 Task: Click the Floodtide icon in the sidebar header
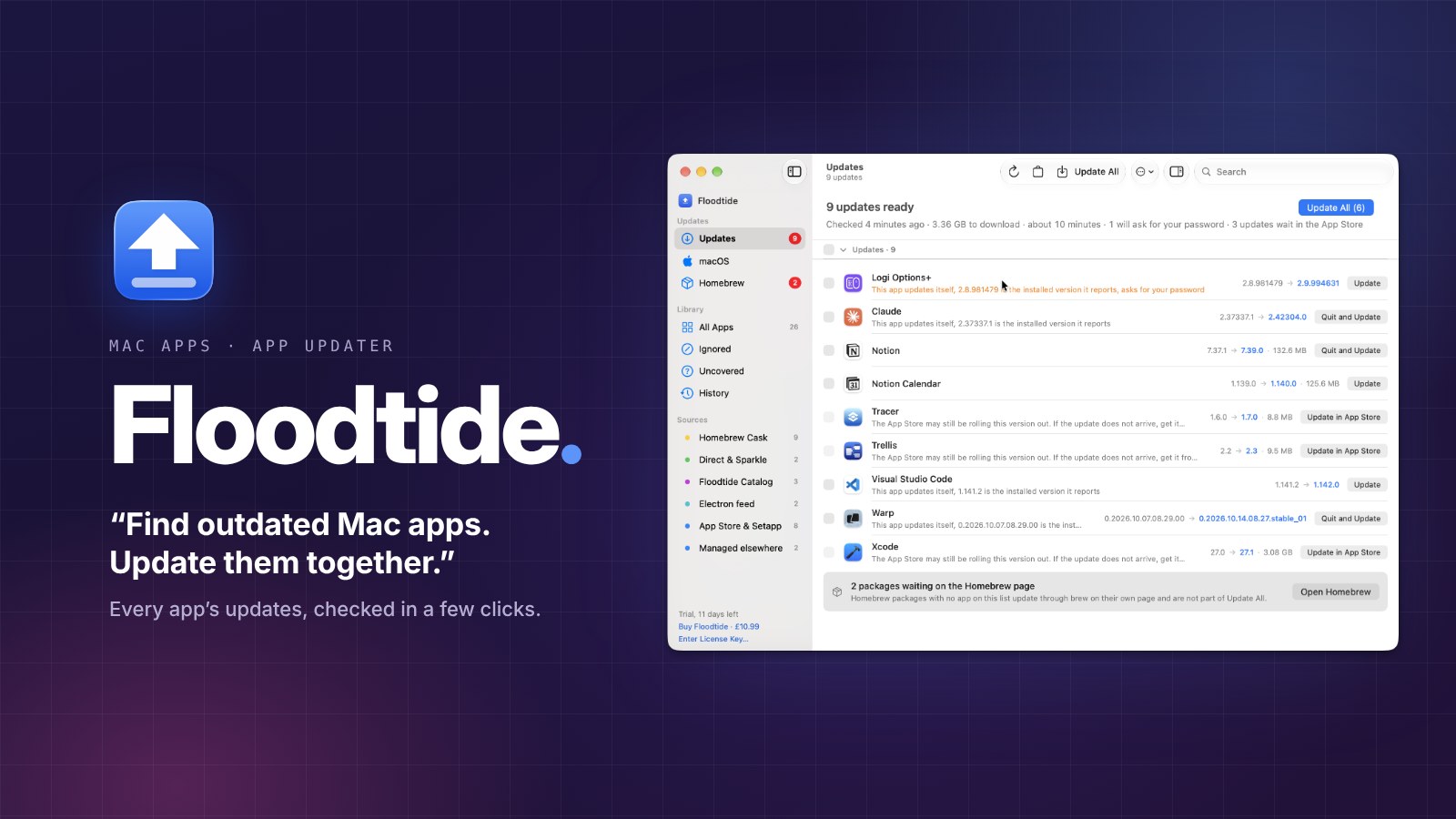click(685, 200)
